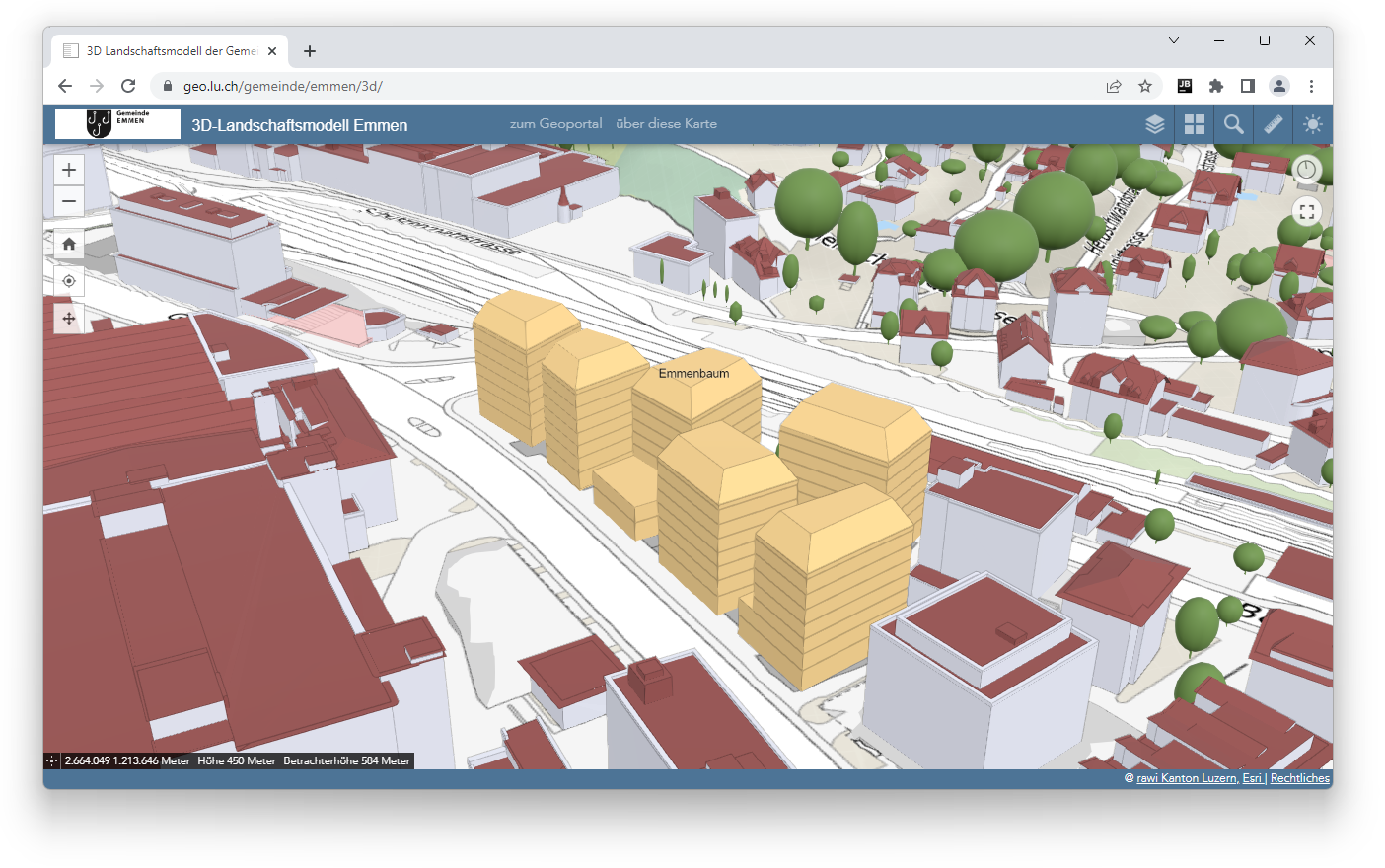Click the browser address bar URL
Viewport: 1385px width, 868px height.
(x=283, y=86)
